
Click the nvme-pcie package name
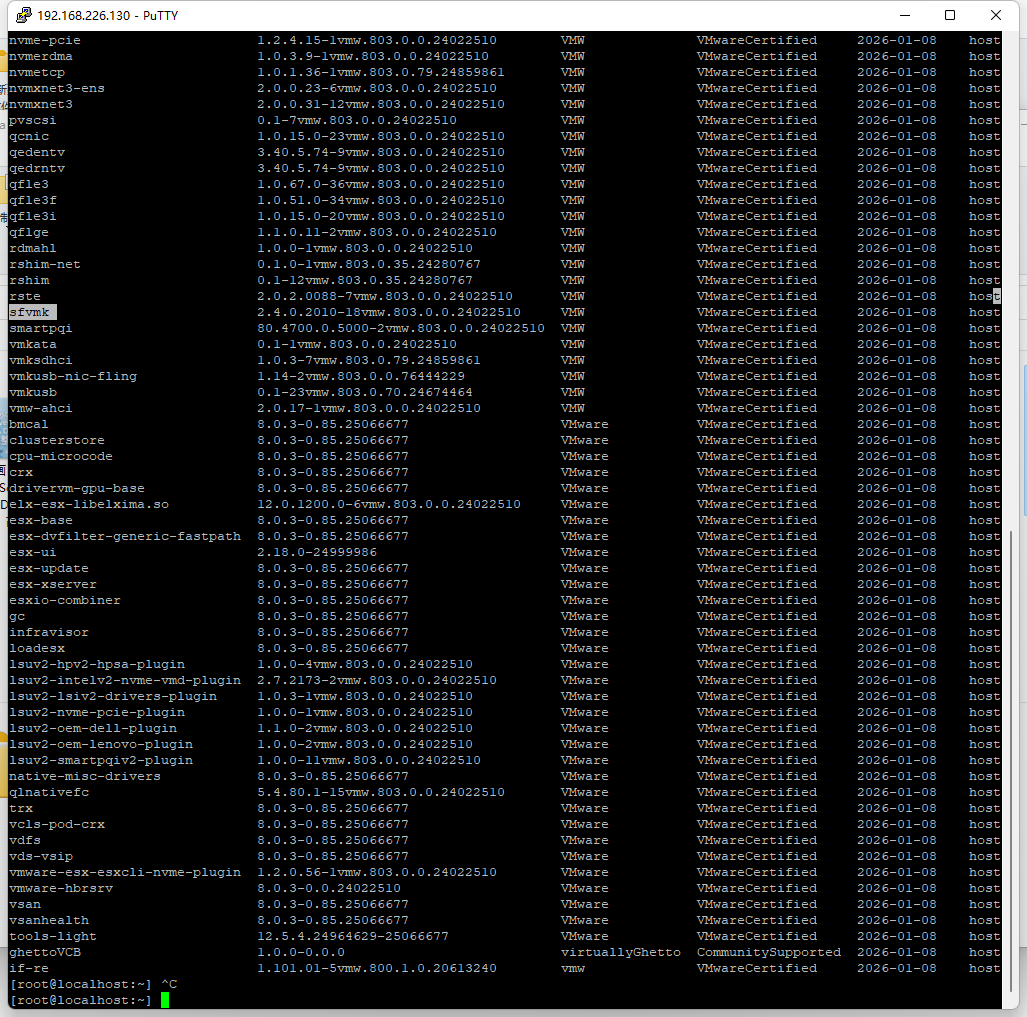(45, 41)
